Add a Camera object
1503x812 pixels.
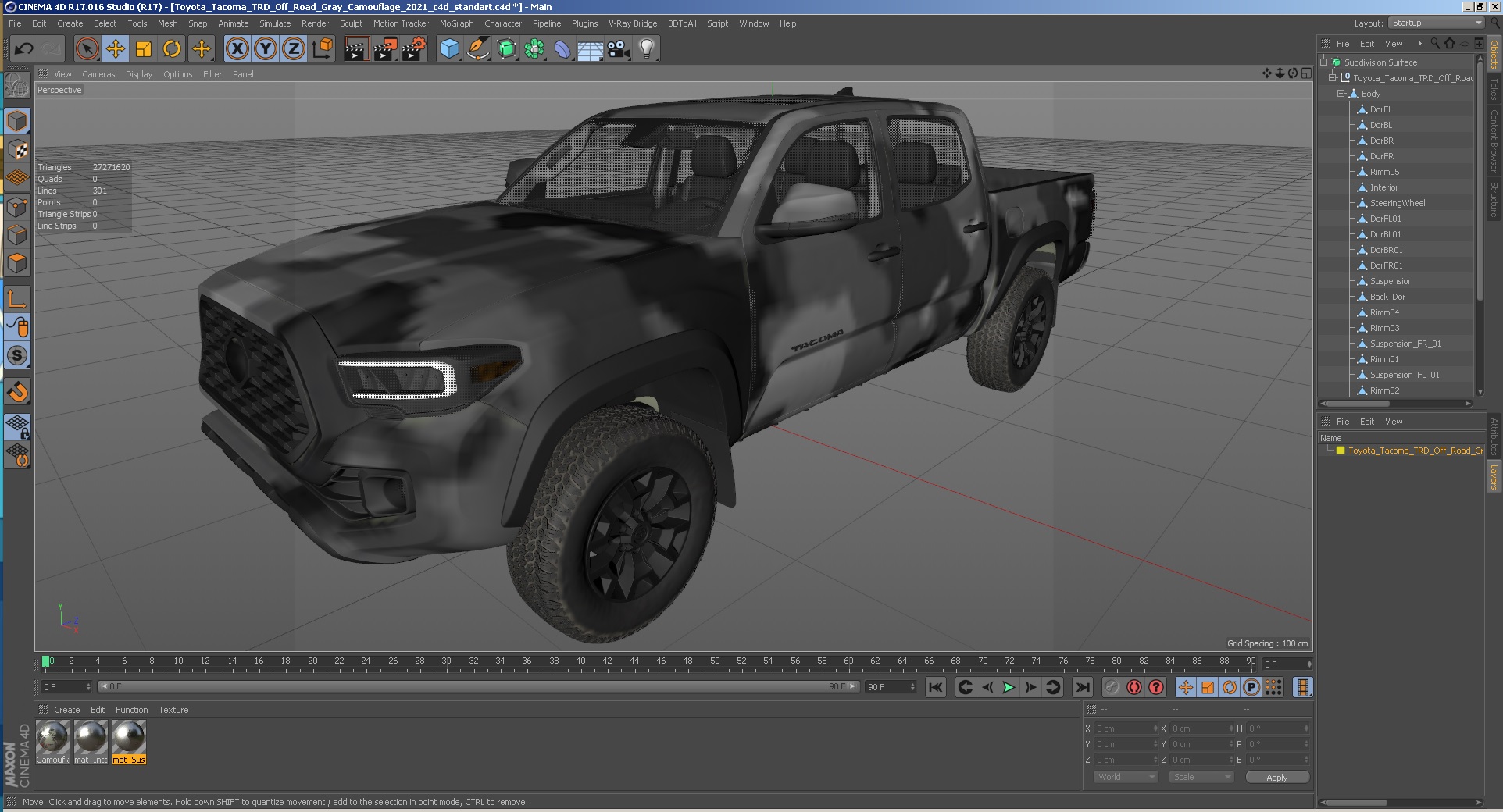(x=619, y=49)
